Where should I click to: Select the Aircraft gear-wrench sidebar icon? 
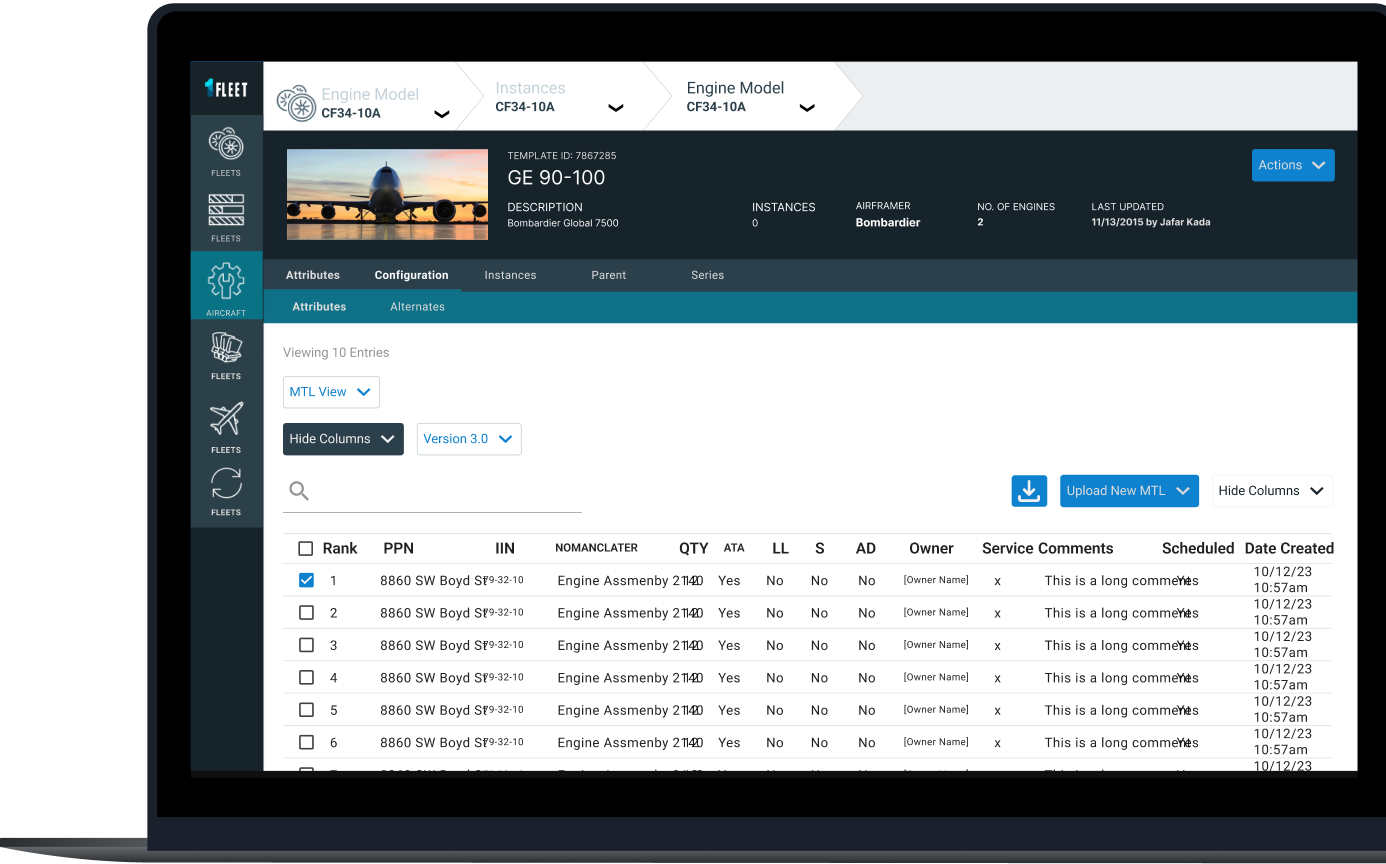coord(226,283)
